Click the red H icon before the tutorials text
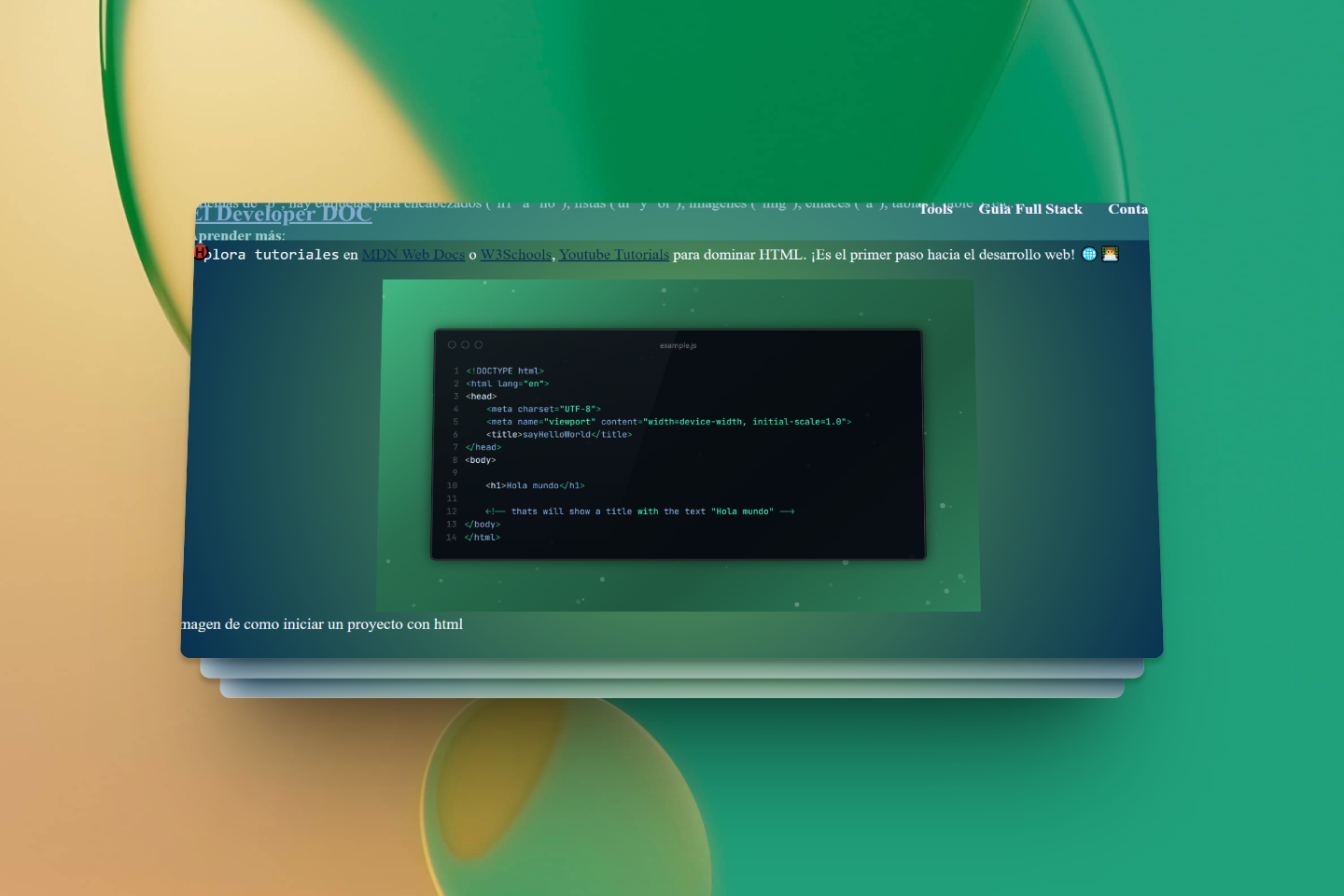 pos(201,252)
